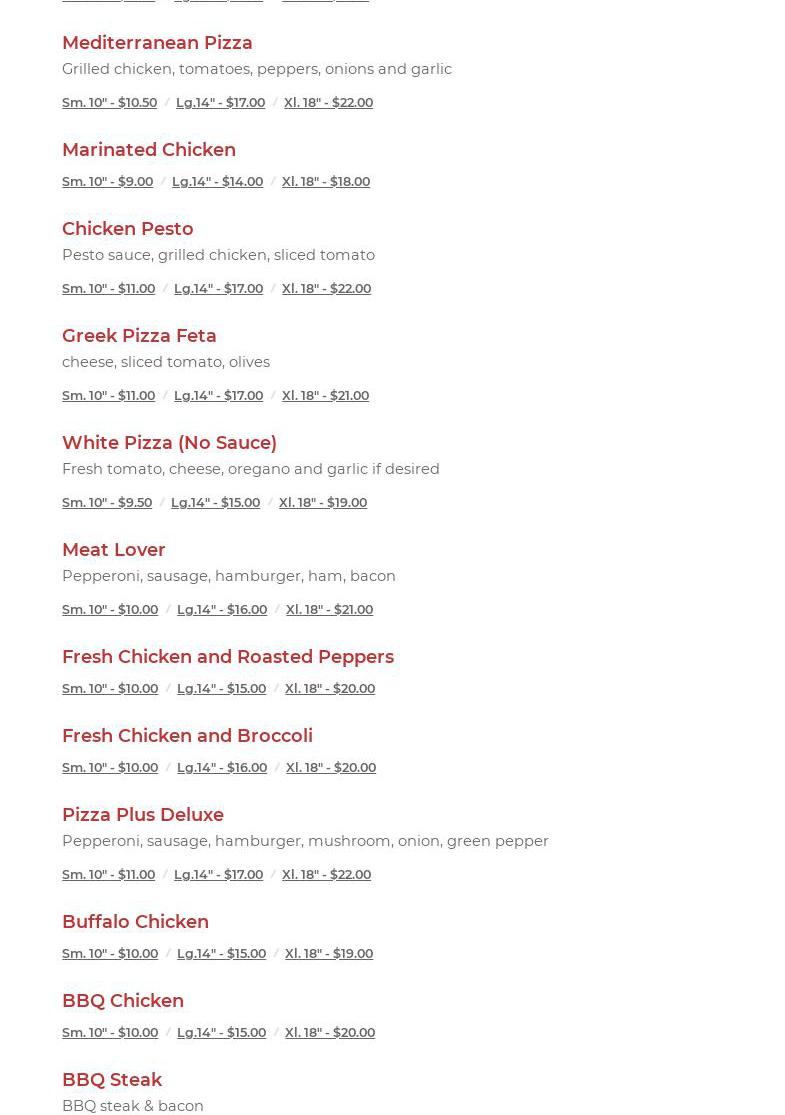Screen dimensions: 785x1115
Task: Select Greek Pizza Feta Sm. 10" price
Action: click(108, 395)
